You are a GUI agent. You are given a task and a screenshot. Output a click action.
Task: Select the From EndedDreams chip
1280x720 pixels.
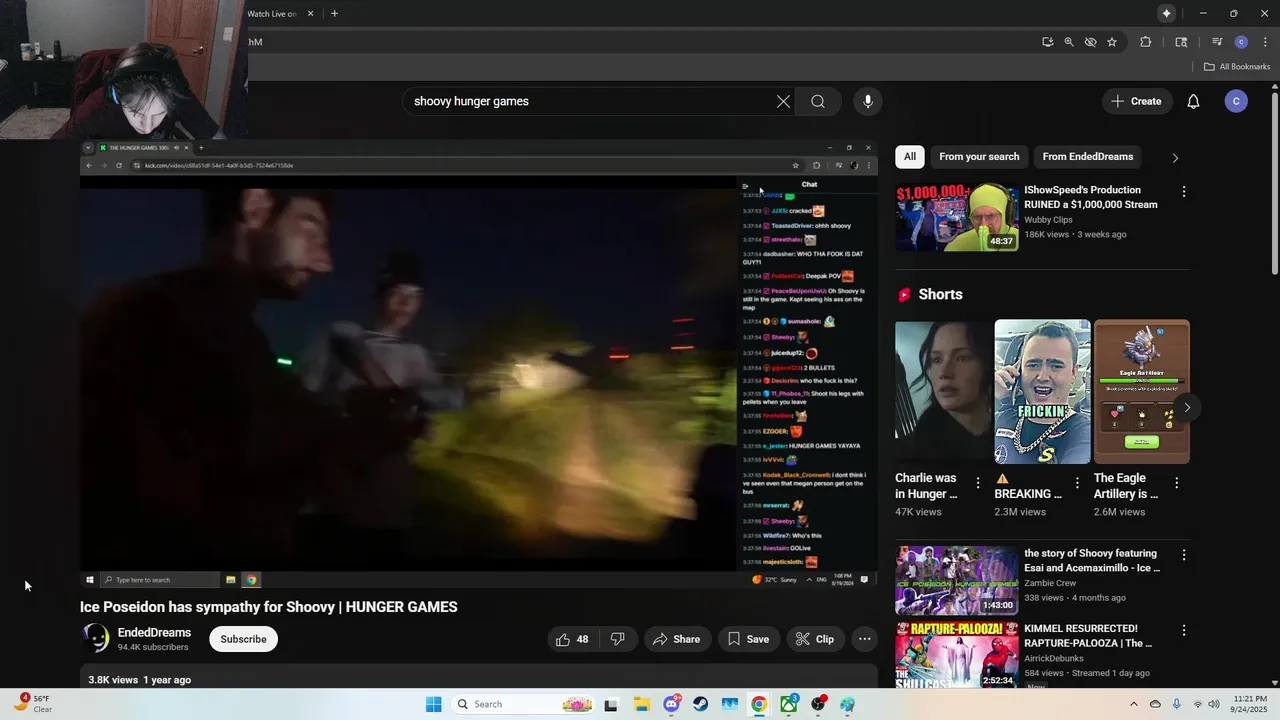click(x=1087, y=157)
